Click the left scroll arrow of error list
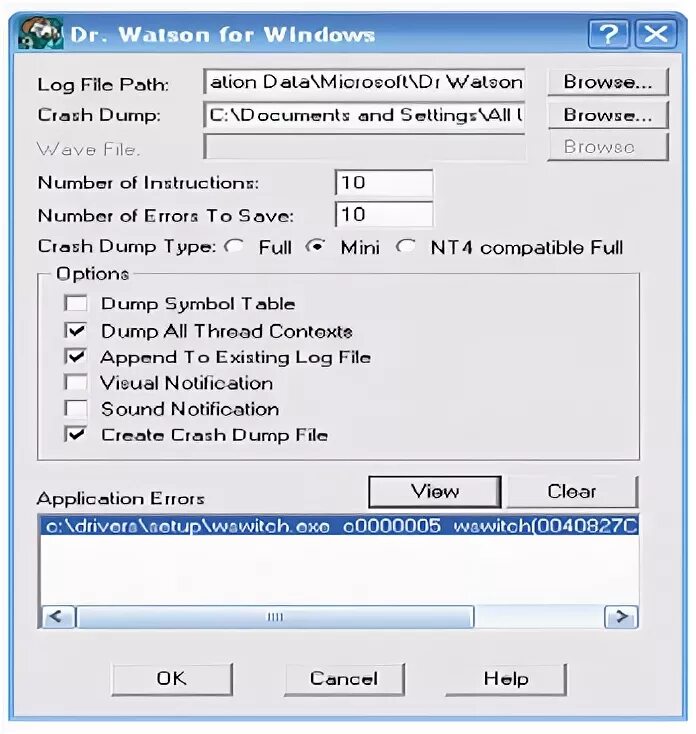The width and height of the screenshot is (696, 734). click(x=58, y=617)
